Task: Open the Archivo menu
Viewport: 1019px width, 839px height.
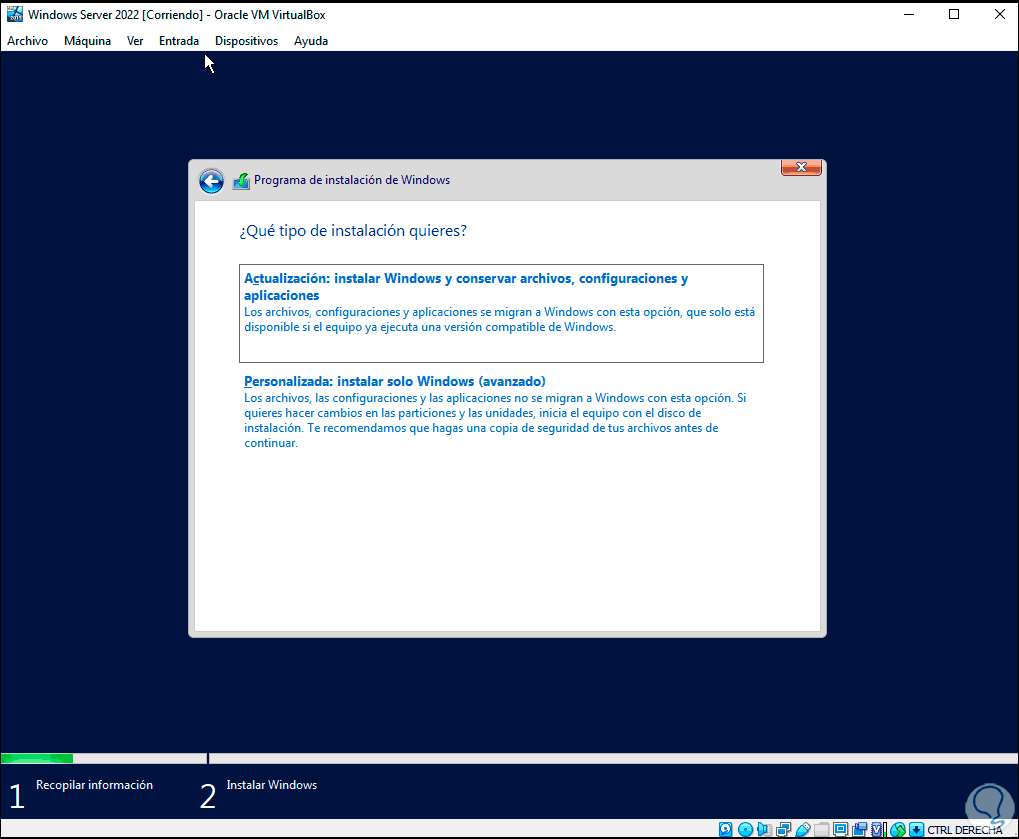Action: 27,41
